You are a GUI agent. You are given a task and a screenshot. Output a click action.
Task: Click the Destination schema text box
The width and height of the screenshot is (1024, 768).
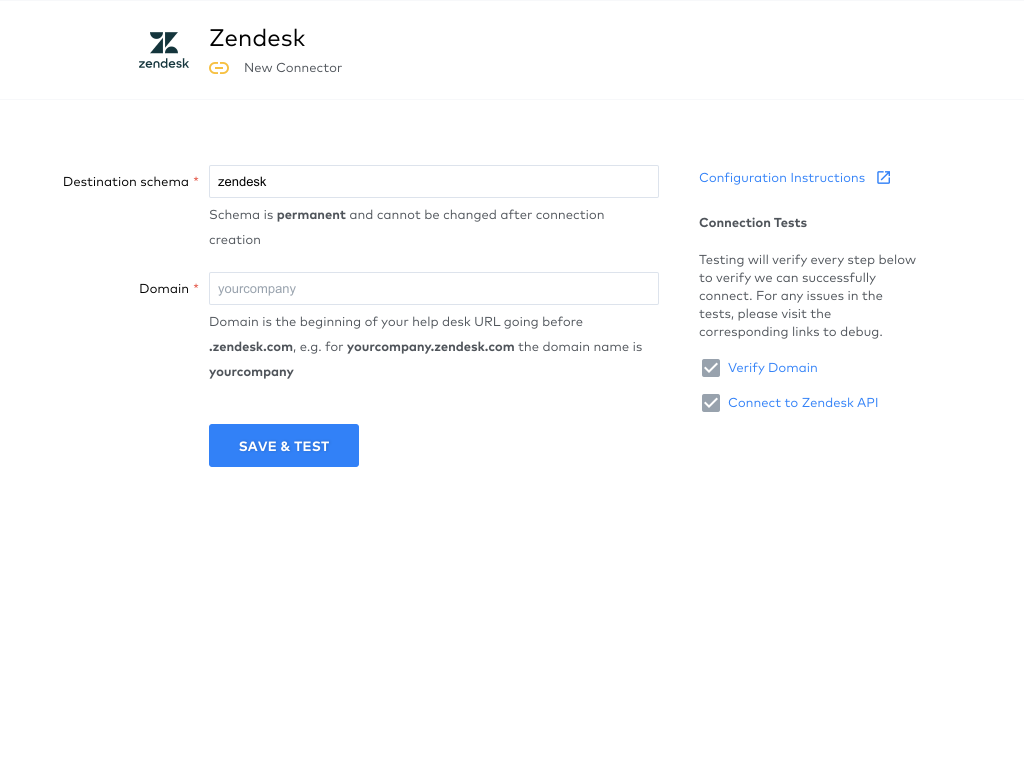433,181
